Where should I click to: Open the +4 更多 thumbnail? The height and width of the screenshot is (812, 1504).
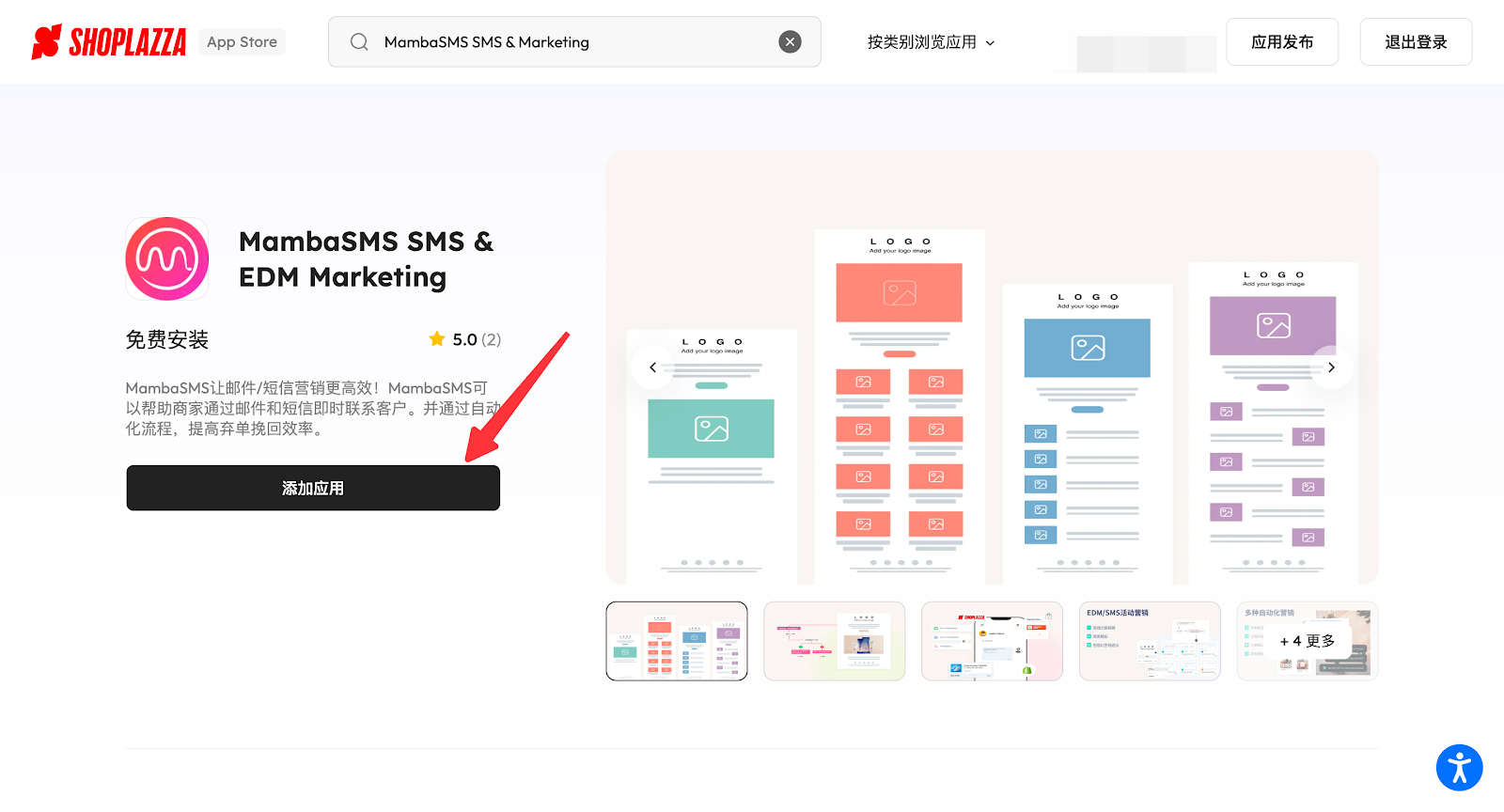pos(1307,641)
